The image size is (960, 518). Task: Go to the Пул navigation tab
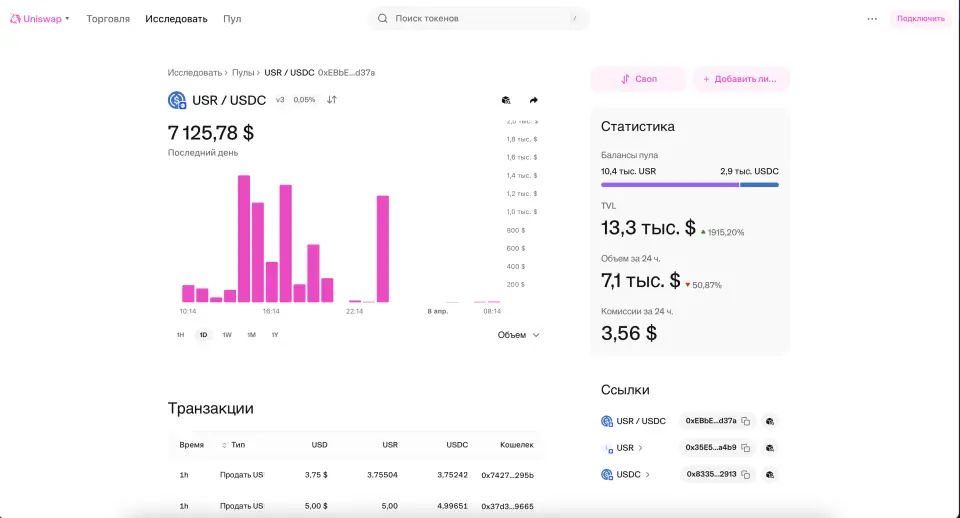click(x=232, y=19)
